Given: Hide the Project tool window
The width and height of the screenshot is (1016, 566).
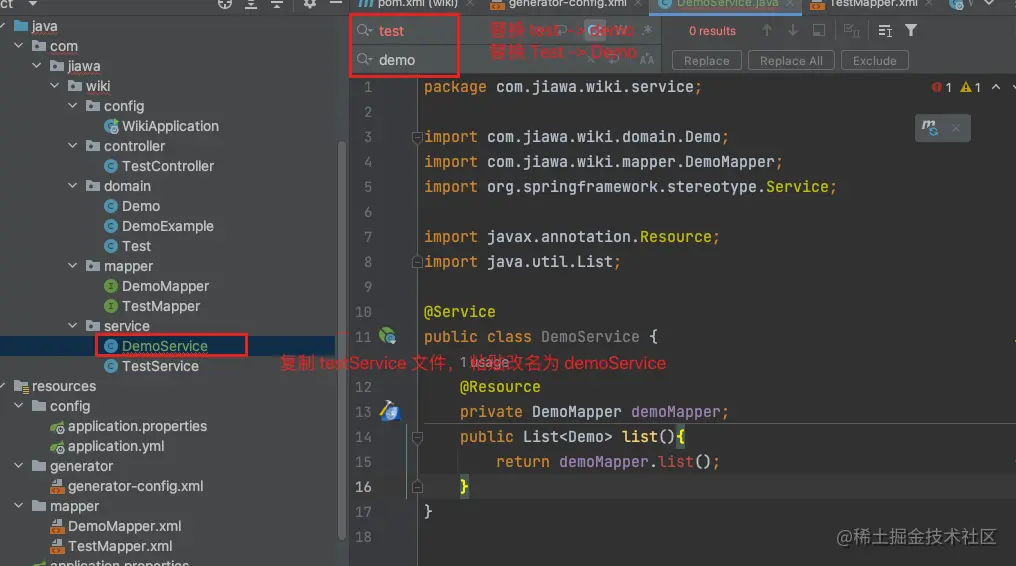Looking at the screenshot, I should click(x=336, y=3).
